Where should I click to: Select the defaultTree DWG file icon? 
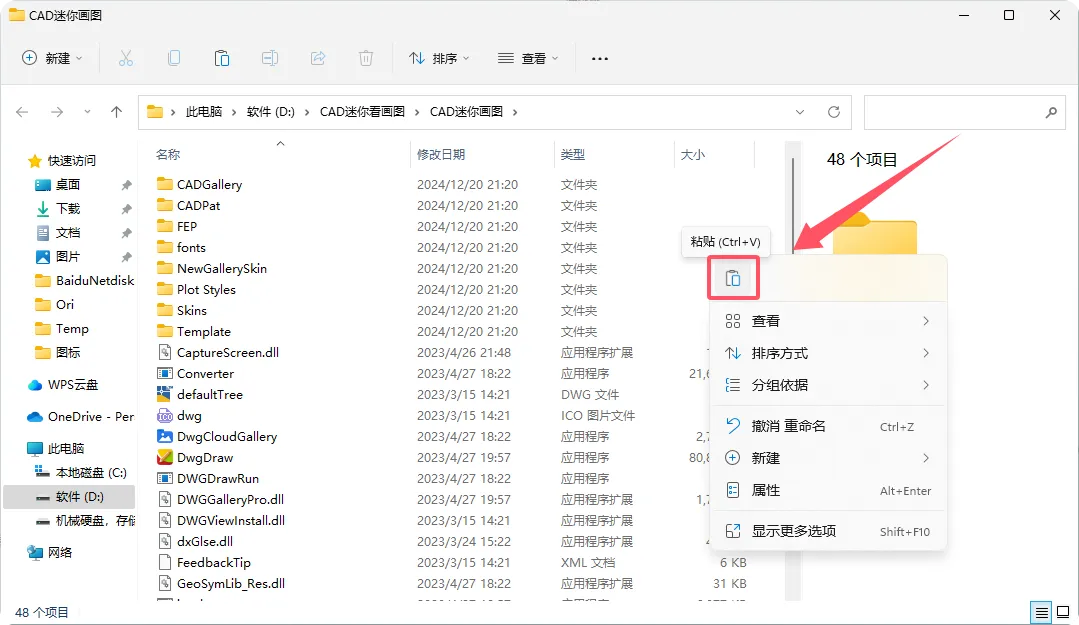click(x=164, y=394)
